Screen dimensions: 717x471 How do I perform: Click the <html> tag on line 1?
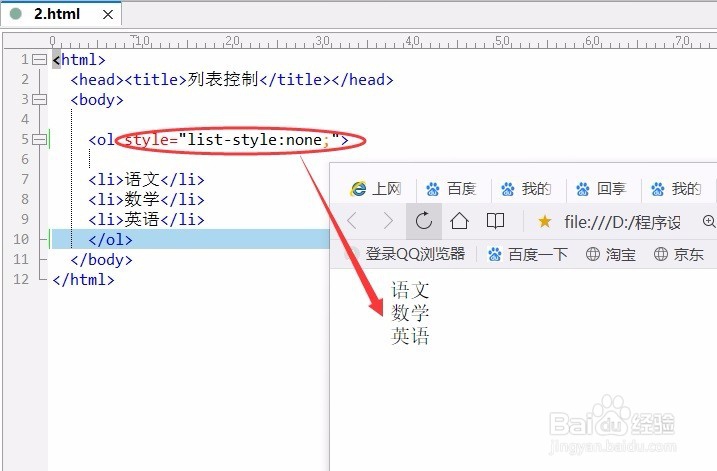click(x=79, y=59)
